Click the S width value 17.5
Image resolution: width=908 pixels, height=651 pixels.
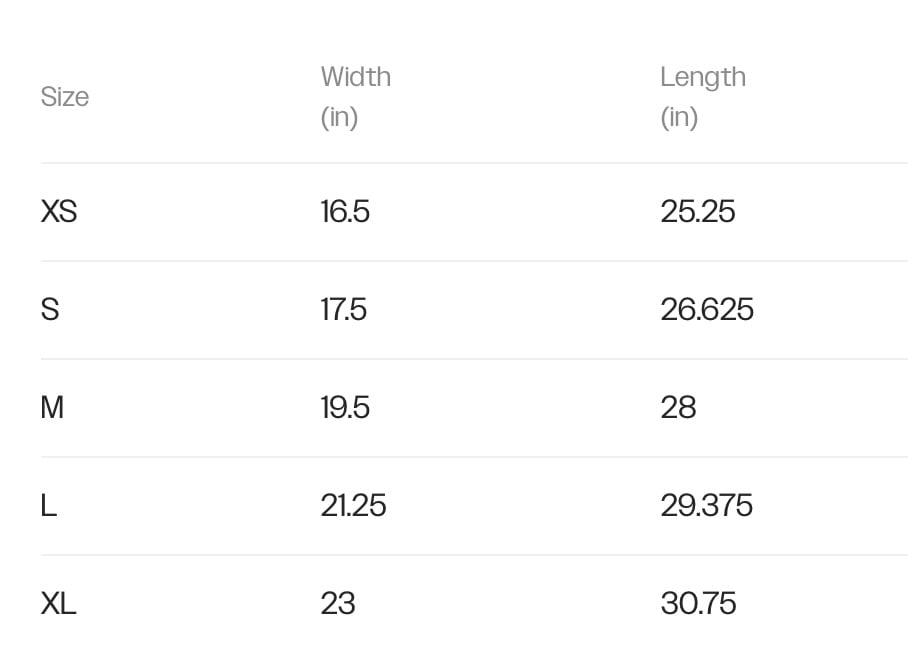pos(343,310)
